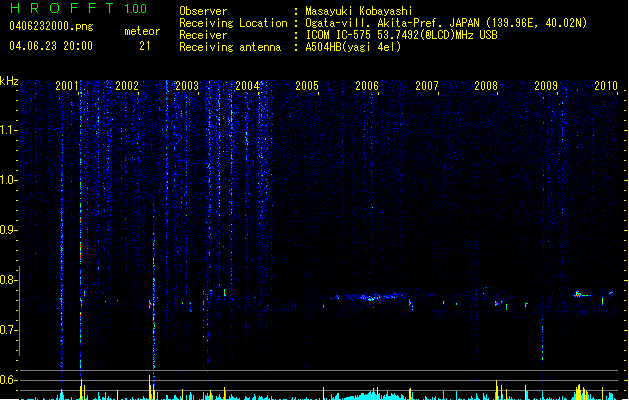629x400 pixels.
Task: Click the 0.8 frequency axis label
Action: coord(8,280)
